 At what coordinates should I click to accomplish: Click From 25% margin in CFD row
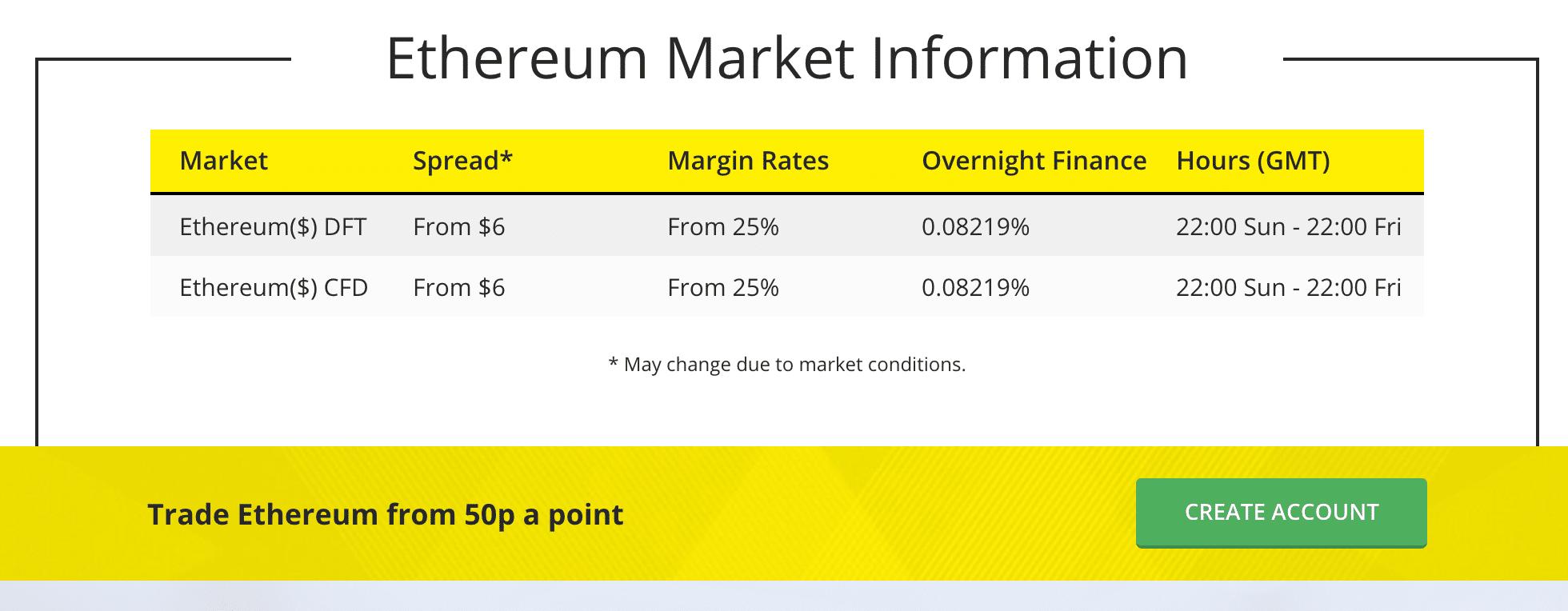click(723, 288)
